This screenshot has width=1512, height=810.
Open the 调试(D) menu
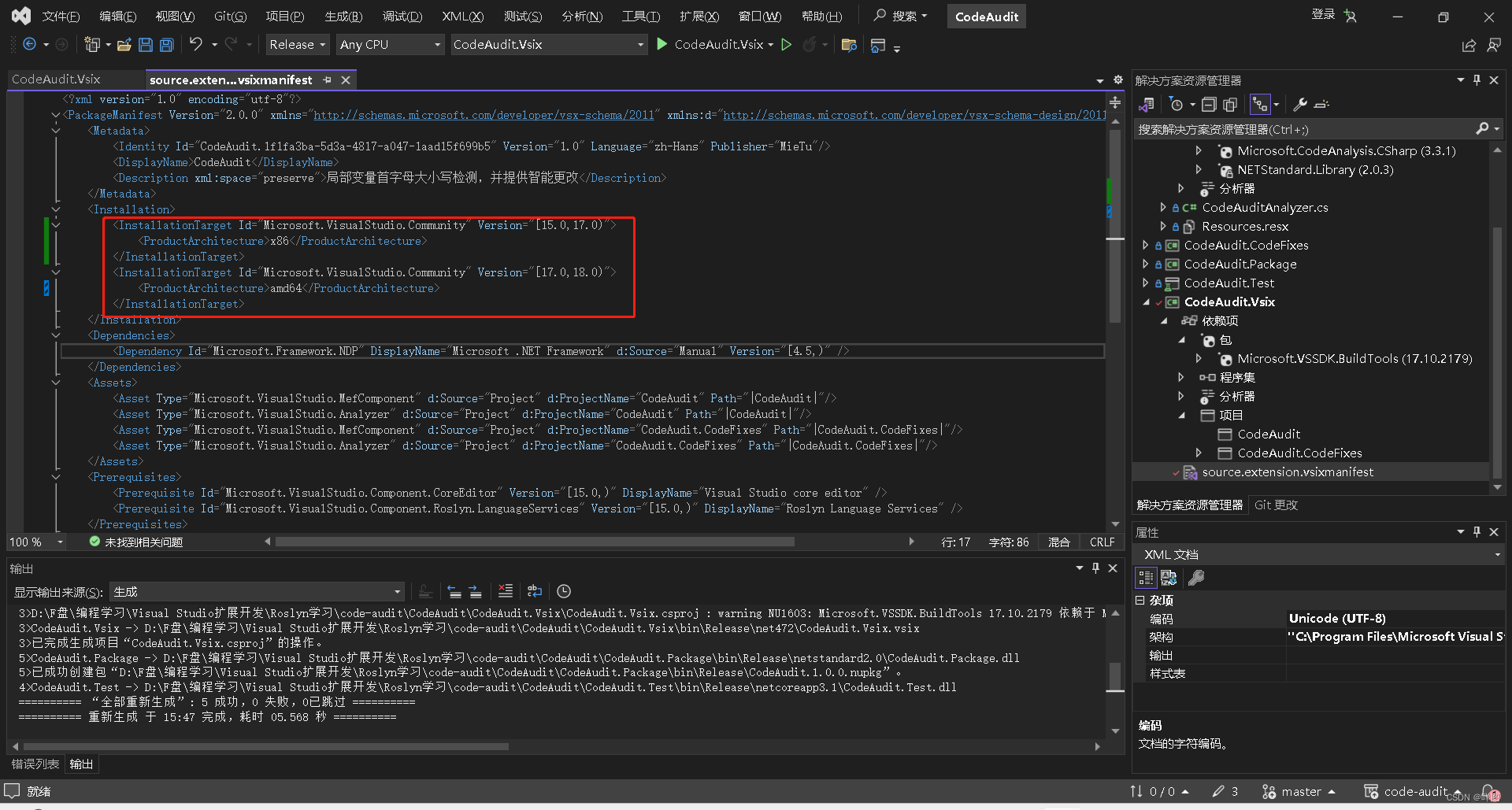[402, 16]
